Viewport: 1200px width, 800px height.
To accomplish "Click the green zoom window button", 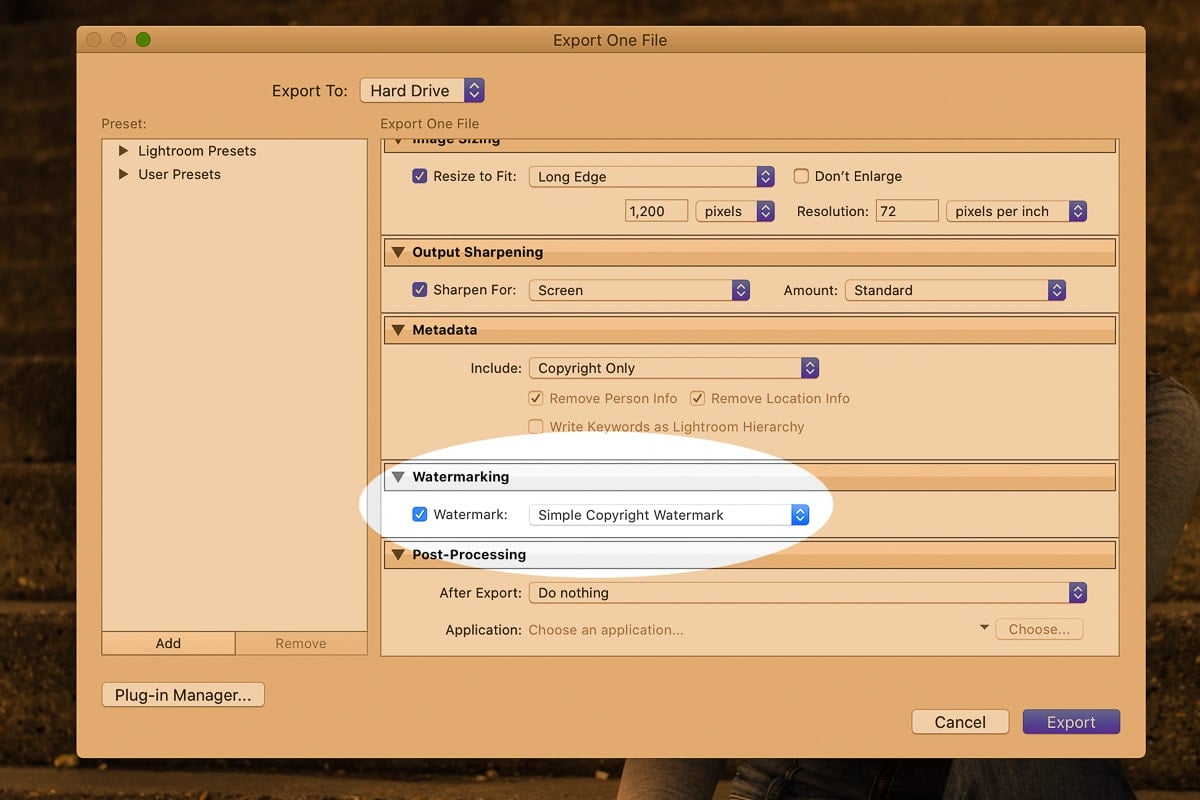I will click(x=143, y=40).
